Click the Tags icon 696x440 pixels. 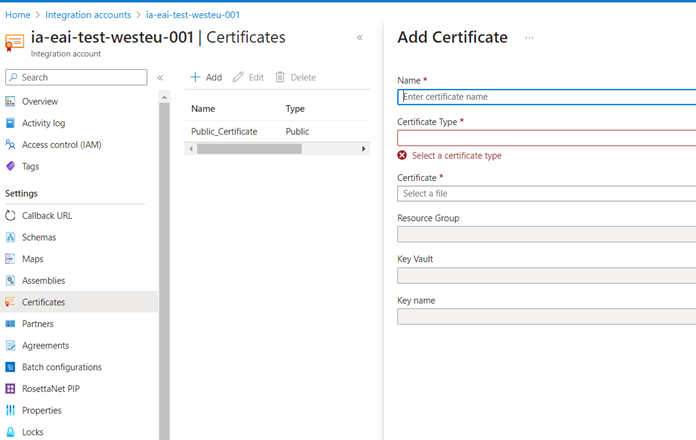tap(10, 166)
